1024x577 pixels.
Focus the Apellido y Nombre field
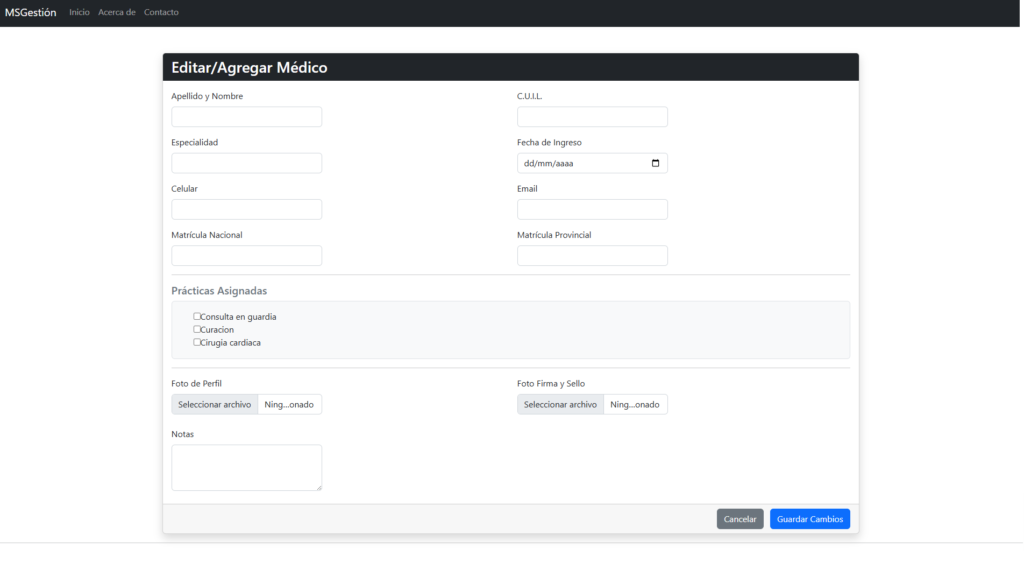tap(246, 117)
